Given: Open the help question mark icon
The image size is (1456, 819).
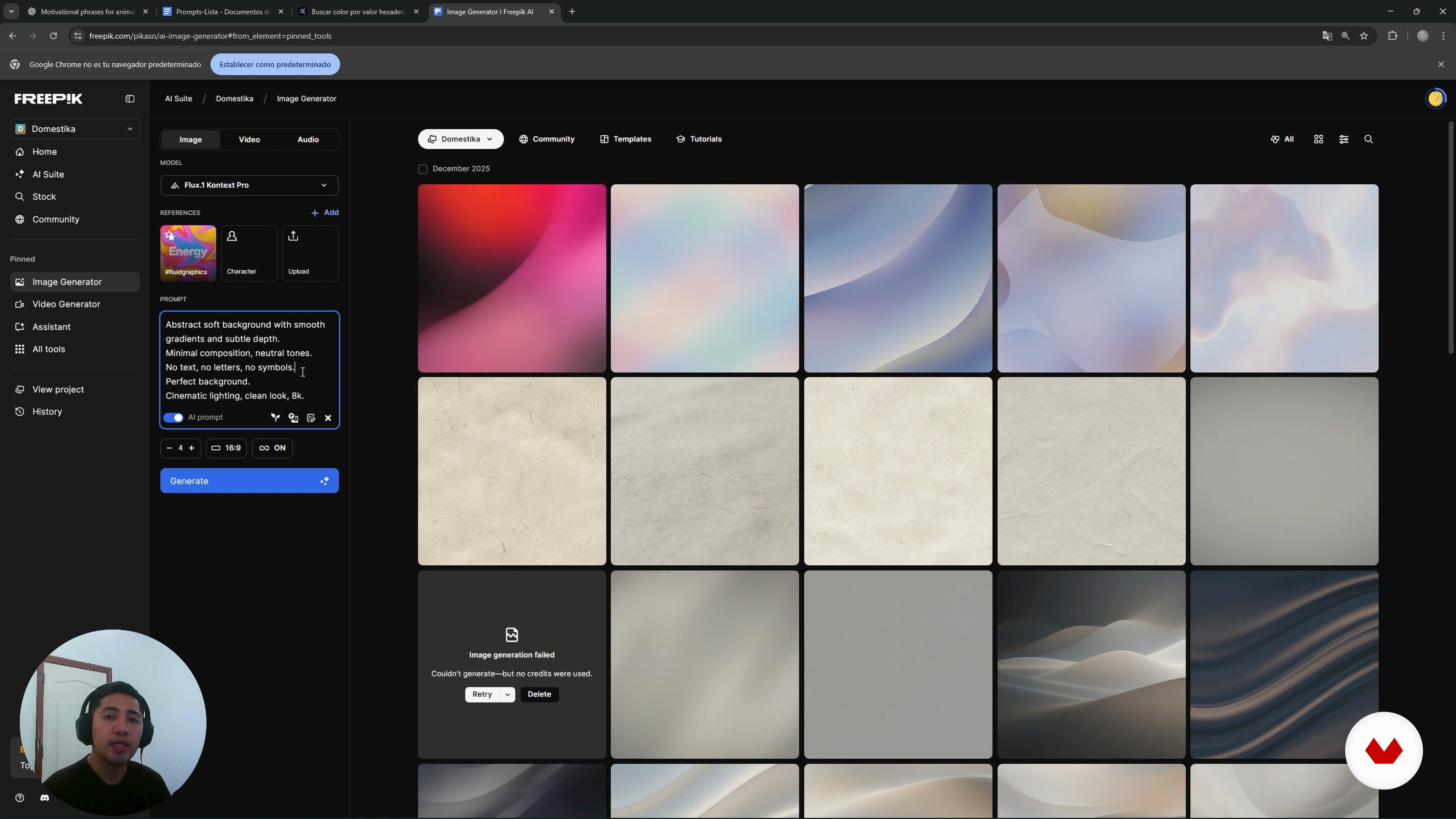Looking at the screenshot, I should coord(20,798).
